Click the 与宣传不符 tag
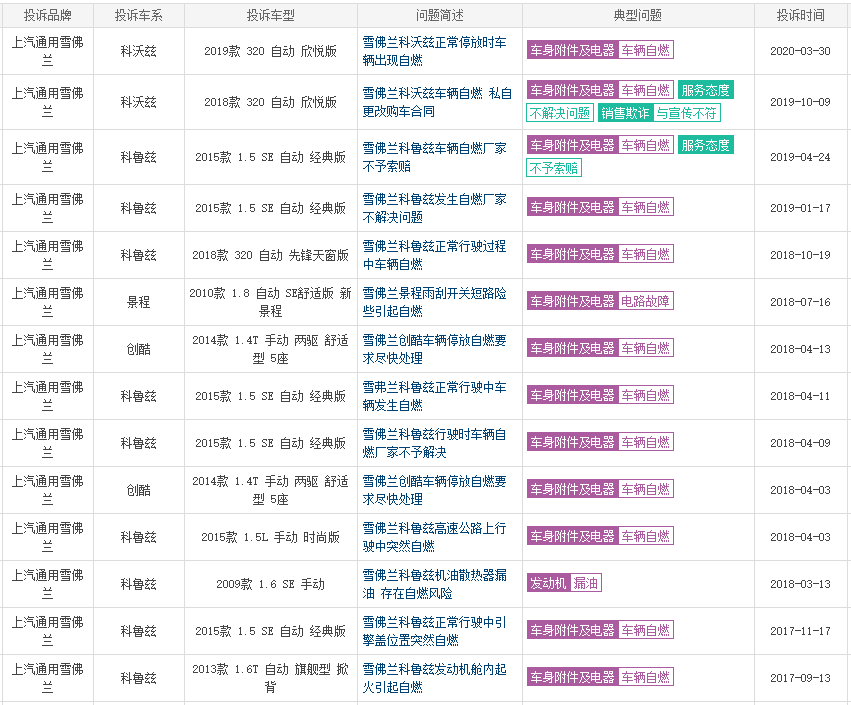 click(x=686, y=113)
